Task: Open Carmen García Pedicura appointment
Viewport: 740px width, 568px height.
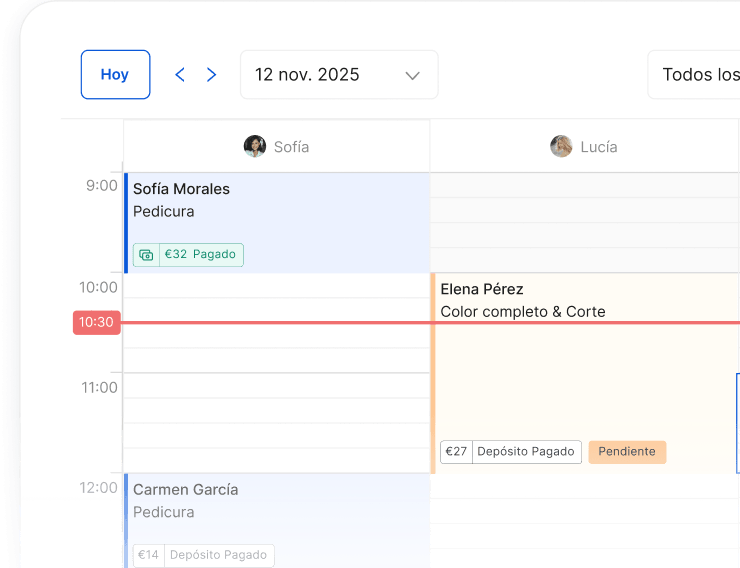Action: 277,521
